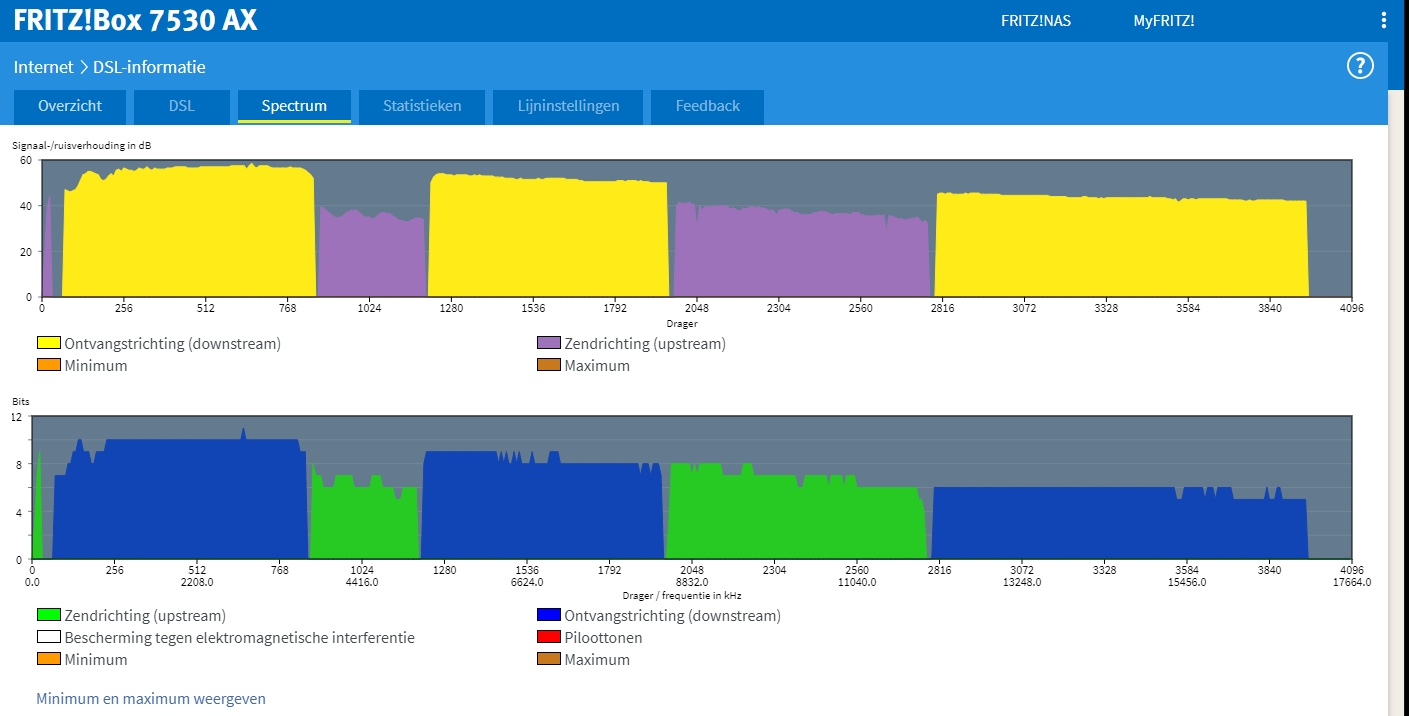Open the three-dot menu in header
This screenshot has width=1409, height=716.
[1383, 21]
